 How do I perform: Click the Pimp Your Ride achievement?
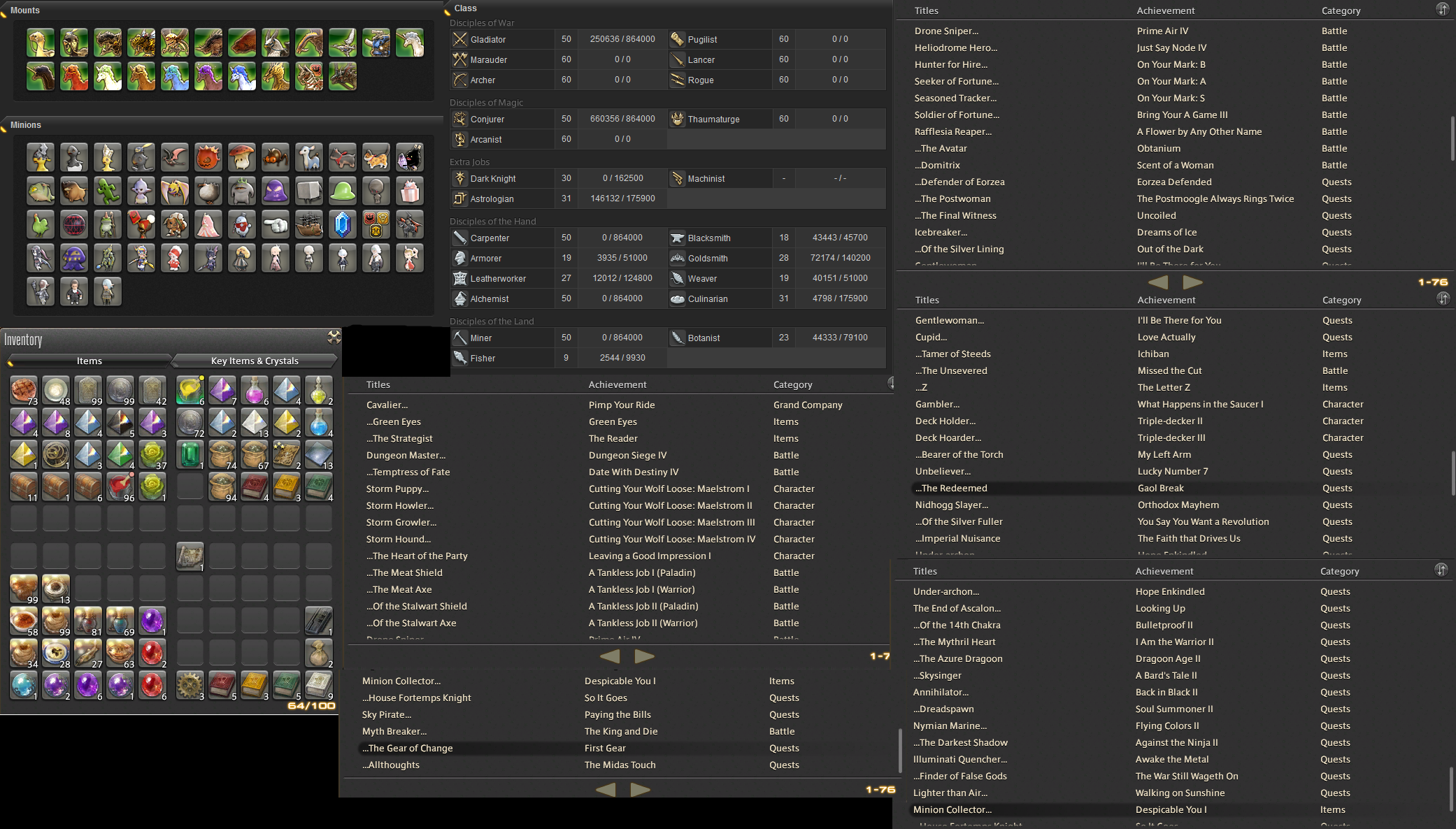click(622, 405)
